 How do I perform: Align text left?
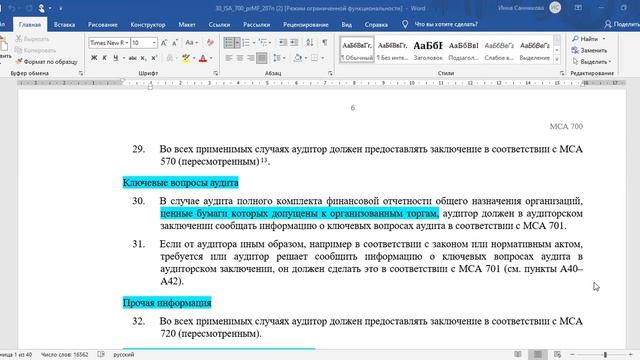[229, 58]
